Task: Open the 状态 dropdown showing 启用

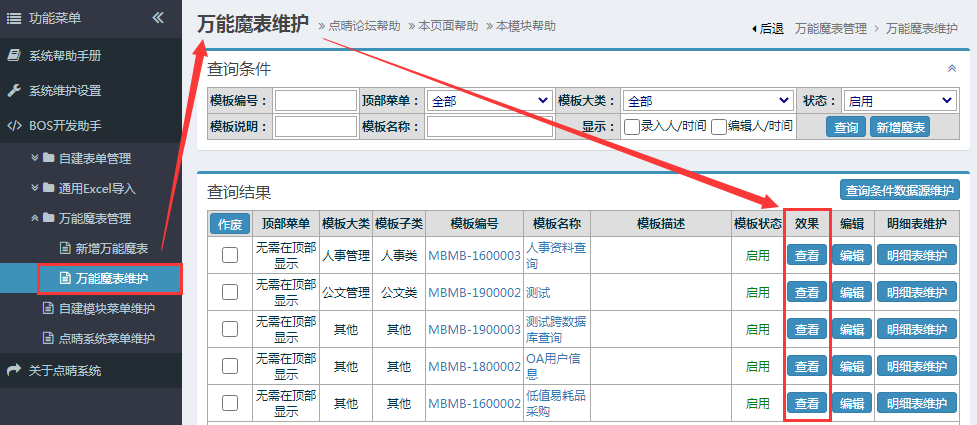Action: pyautogui.click(x=899, y=100)
